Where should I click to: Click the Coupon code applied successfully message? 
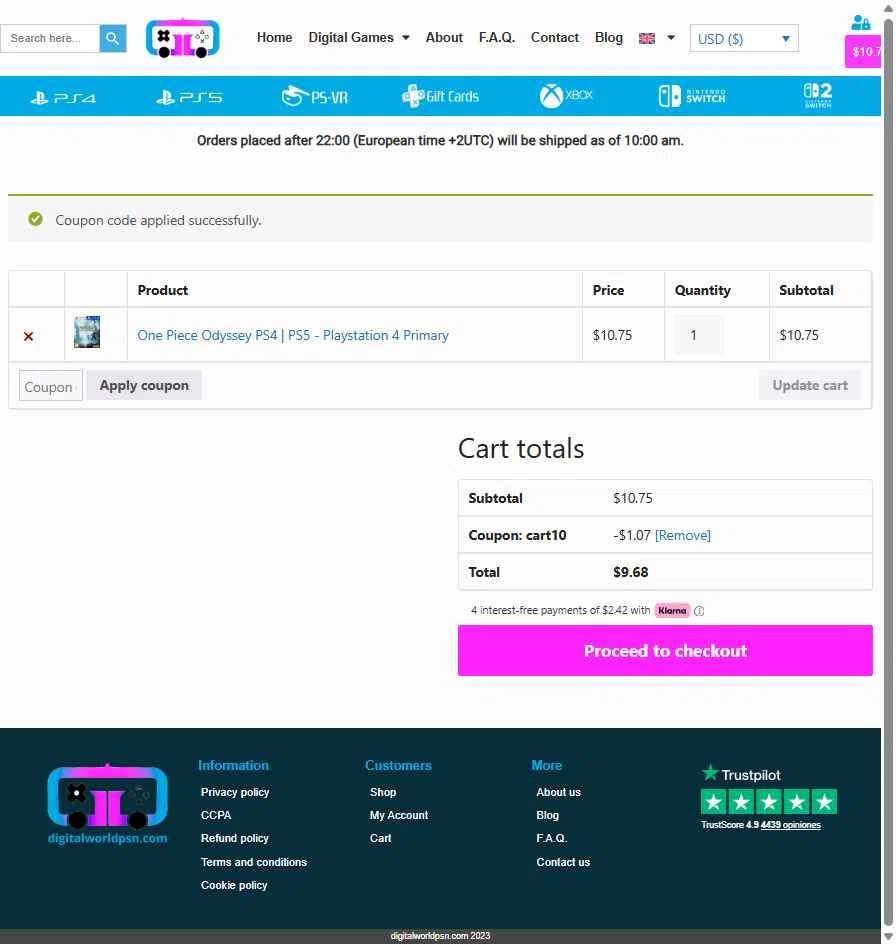tap(158, 220)
